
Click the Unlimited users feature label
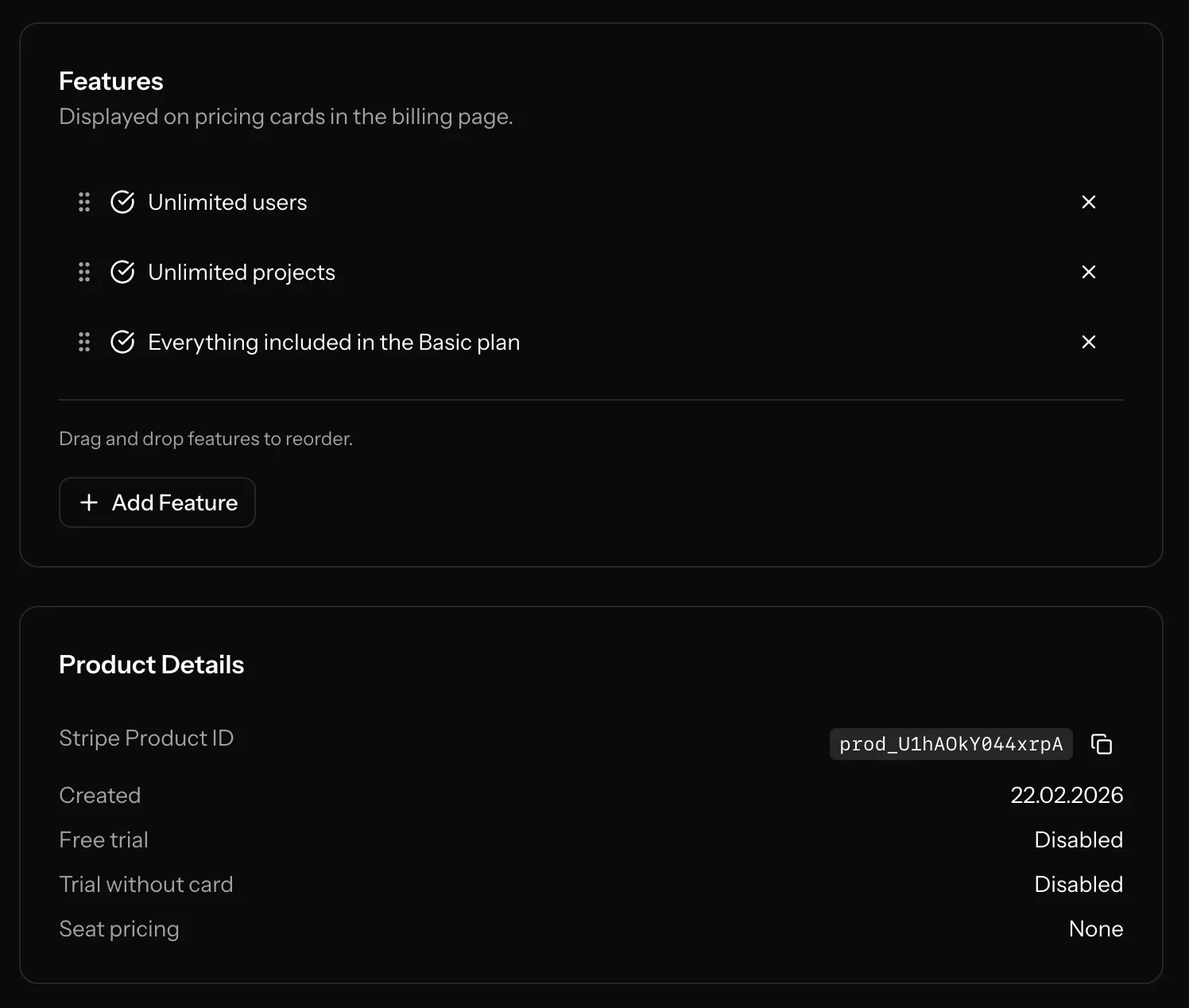click(227, 202)
